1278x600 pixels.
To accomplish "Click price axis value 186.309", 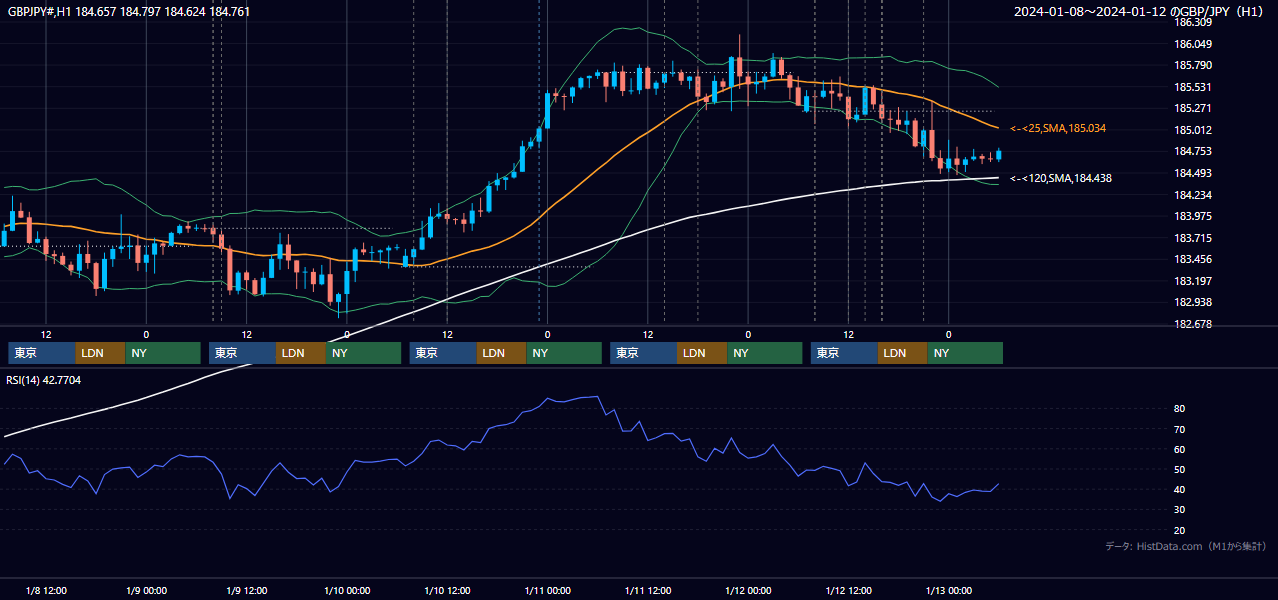I will (x=1192, y=22).
